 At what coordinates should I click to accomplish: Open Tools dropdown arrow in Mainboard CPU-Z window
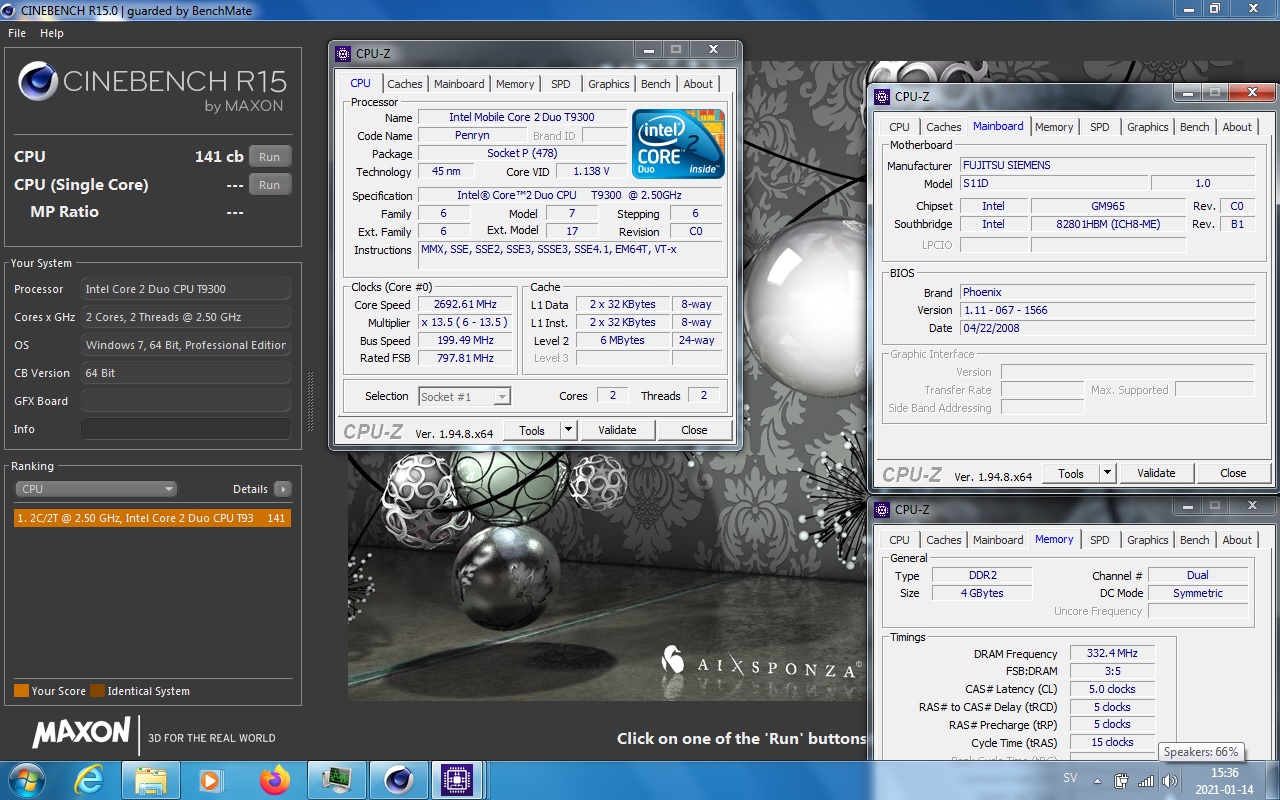click(x=1107, y=473)
